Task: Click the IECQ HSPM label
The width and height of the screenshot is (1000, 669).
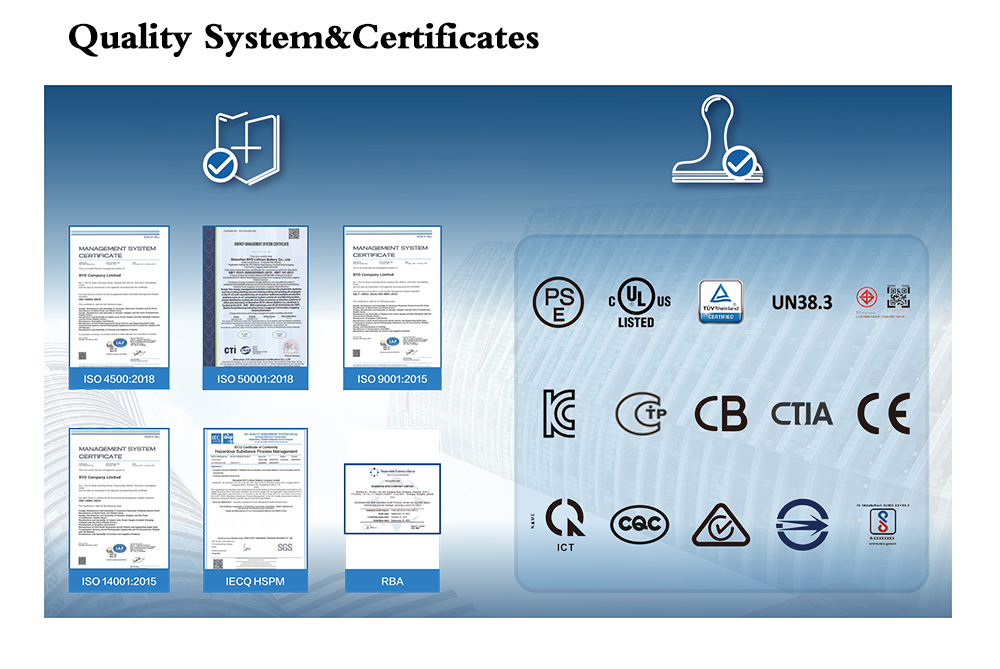Action: click(x=255, y=581)
